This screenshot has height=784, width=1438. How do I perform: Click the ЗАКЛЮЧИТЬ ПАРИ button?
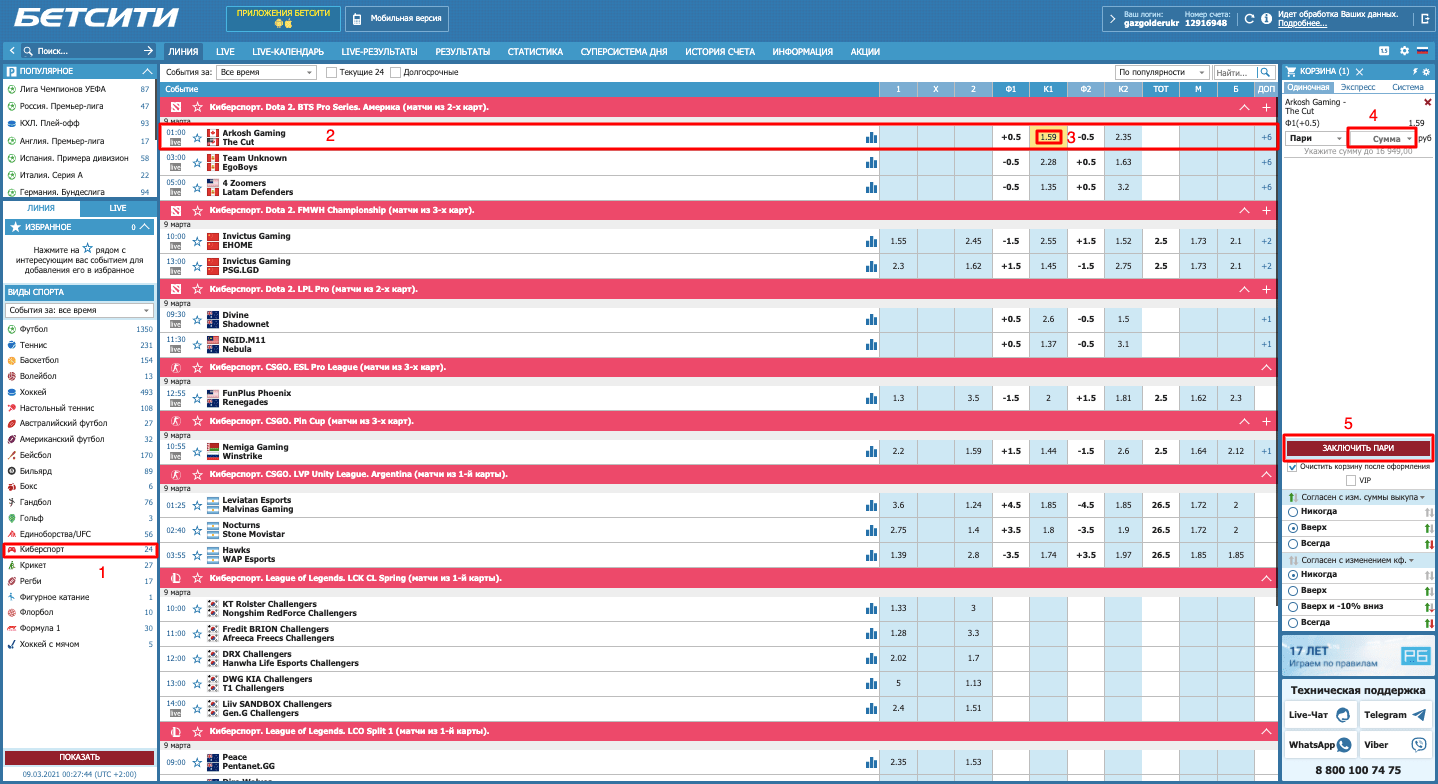click(x=1358, y=448)
